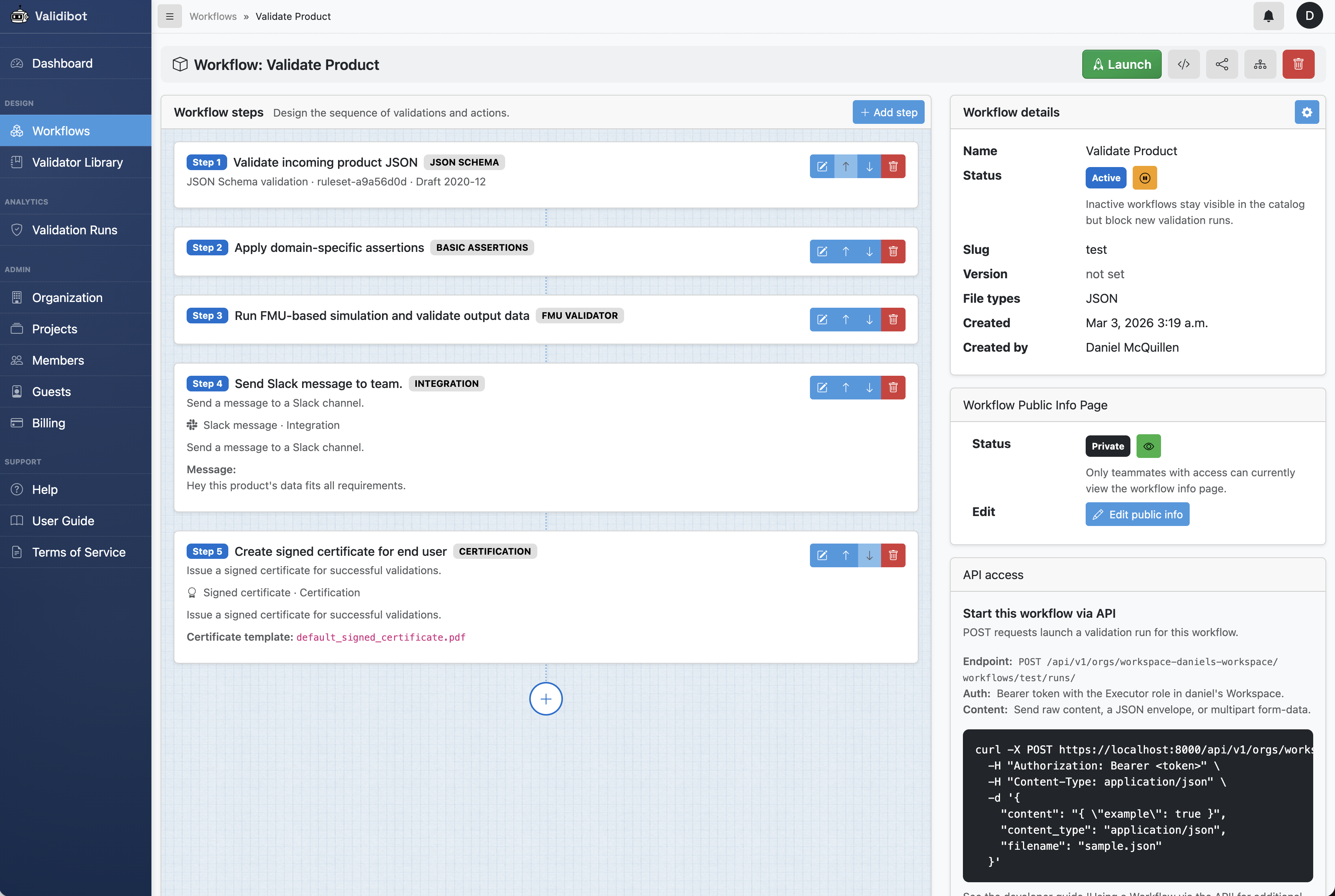The height and width of the screenshot is (896, 1335).
Task: Edit Step 1 with its pencil icon
Action: click(822, 166)
